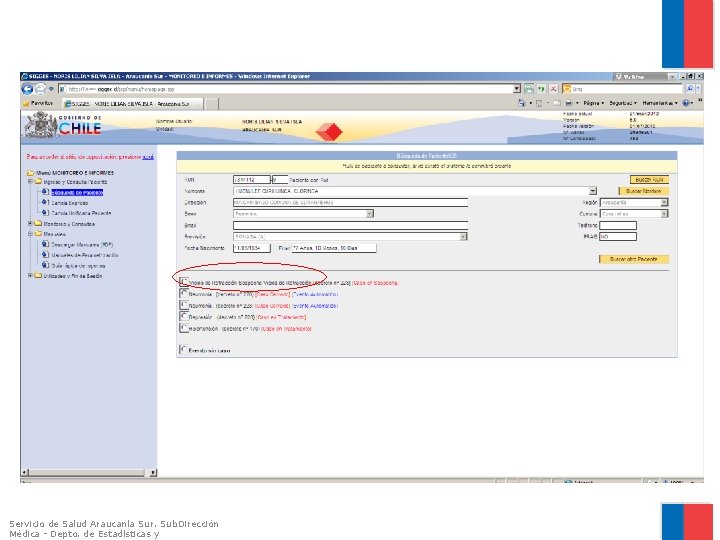720x540 pixels.
Task: Go back with the browser Back arrow
Action: tap(28, 89)
